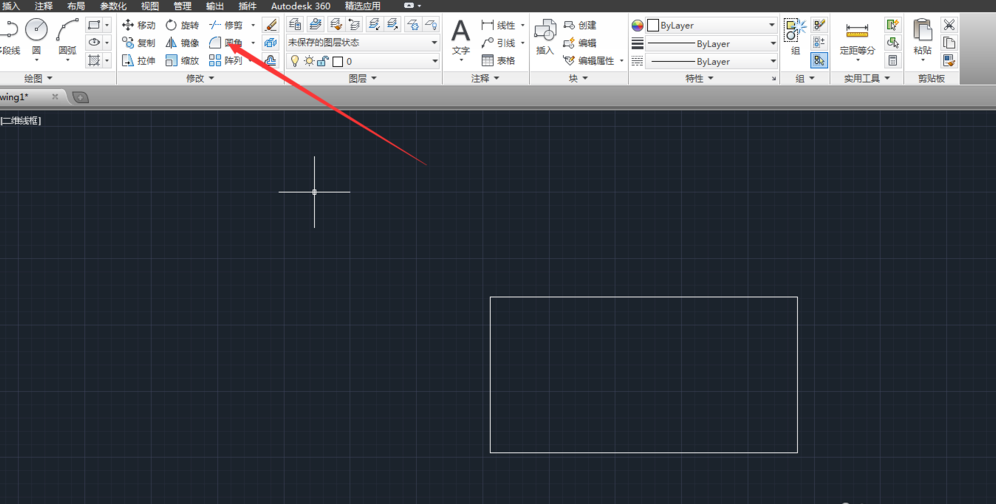Select the Hatch fill tool icon

[94, 60]
